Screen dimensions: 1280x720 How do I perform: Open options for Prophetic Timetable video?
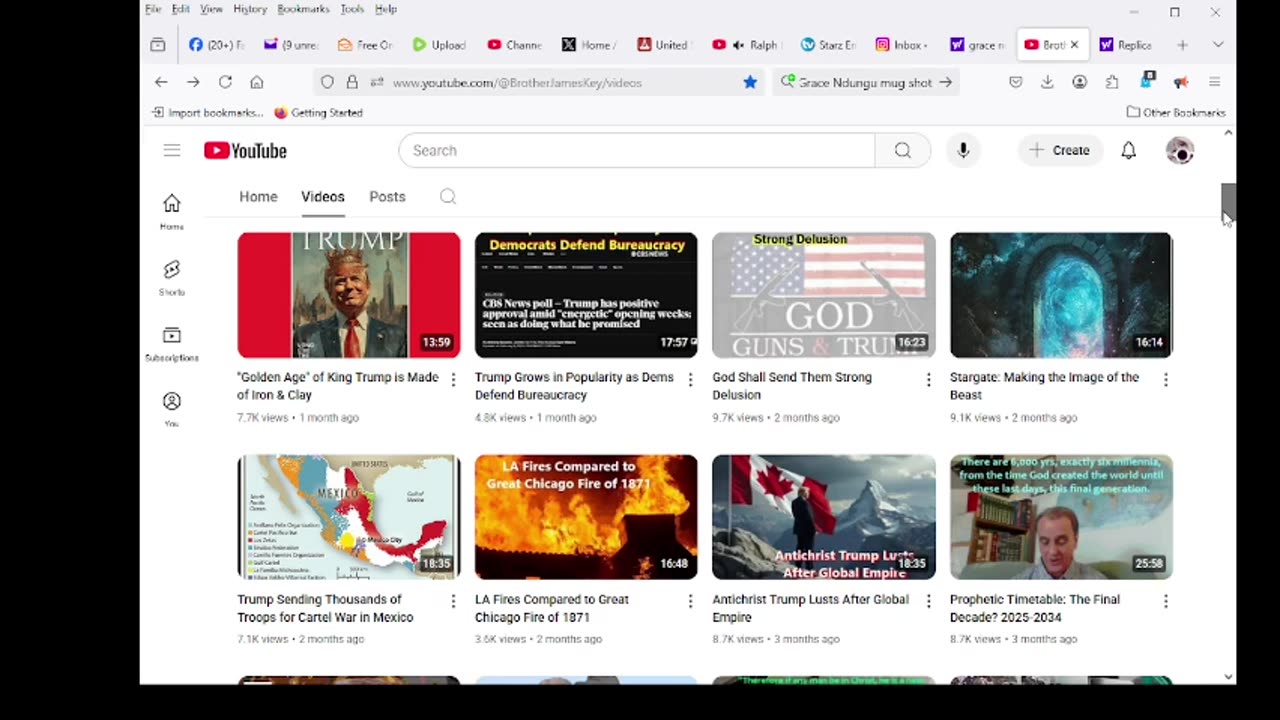point(1166,601)
